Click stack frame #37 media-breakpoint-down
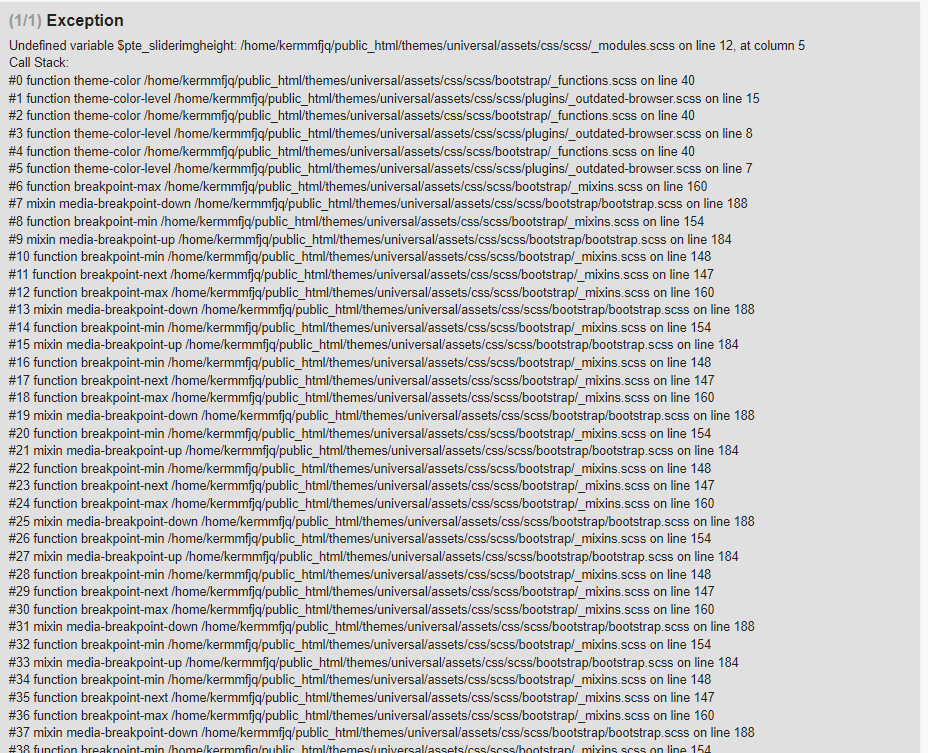This screenshot has width=928, height=753. [382, 732]
